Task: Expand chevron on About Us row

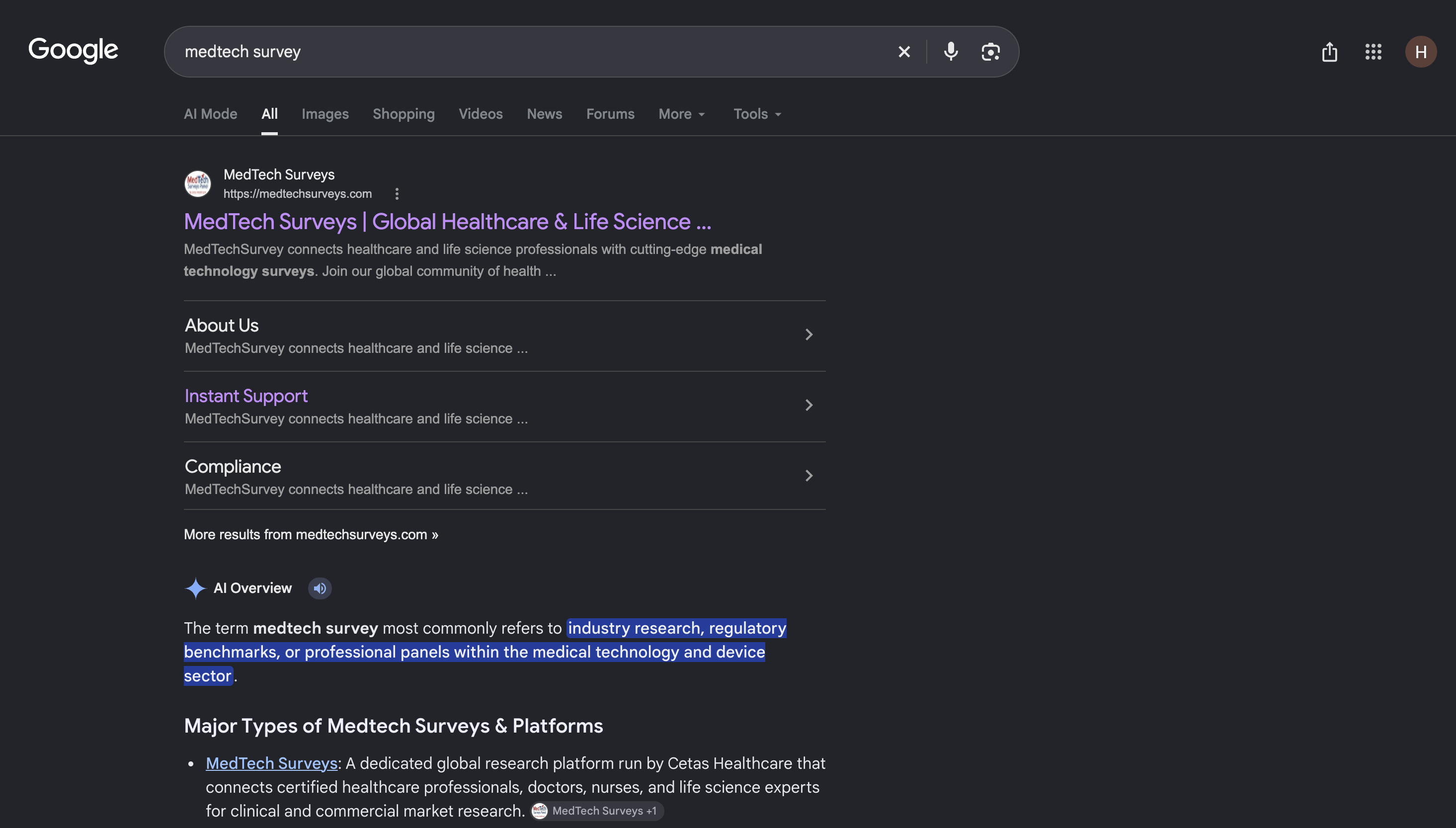Action: (809, 334)
